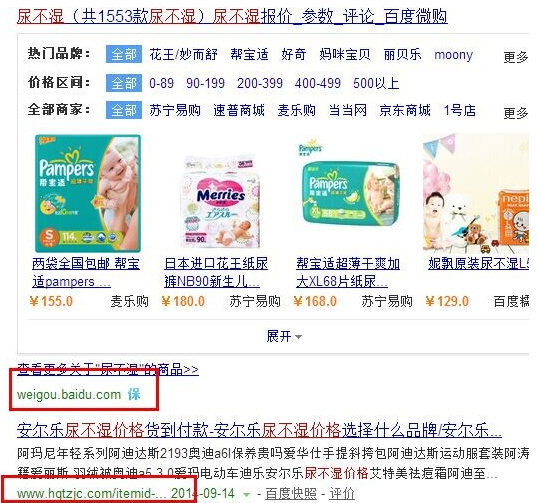Open 安尔乐尿不湿价格 search result title
537x503 pixels.
(x=259, y=430)
